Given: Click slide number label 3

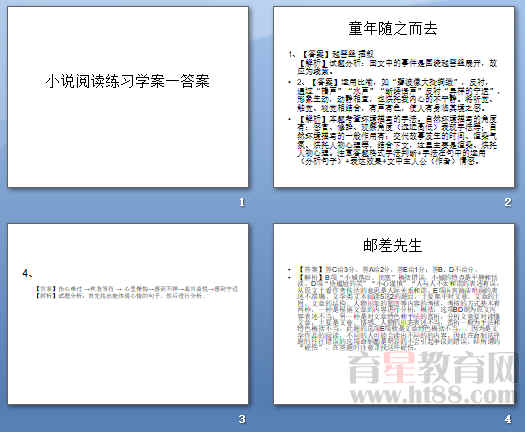Looking at the screenshot, I should click(x=242, y=419).
